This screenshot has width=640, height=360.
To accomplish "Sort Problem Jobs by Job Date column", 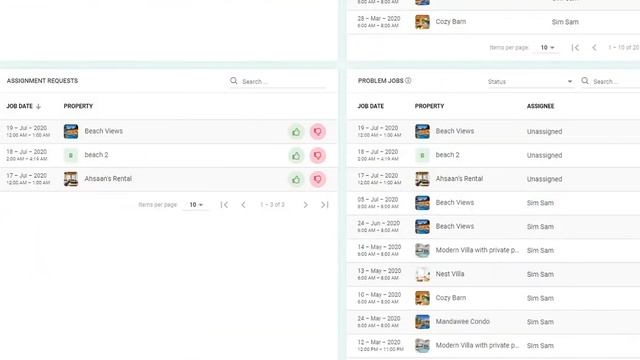I will [x=371, y=106].
